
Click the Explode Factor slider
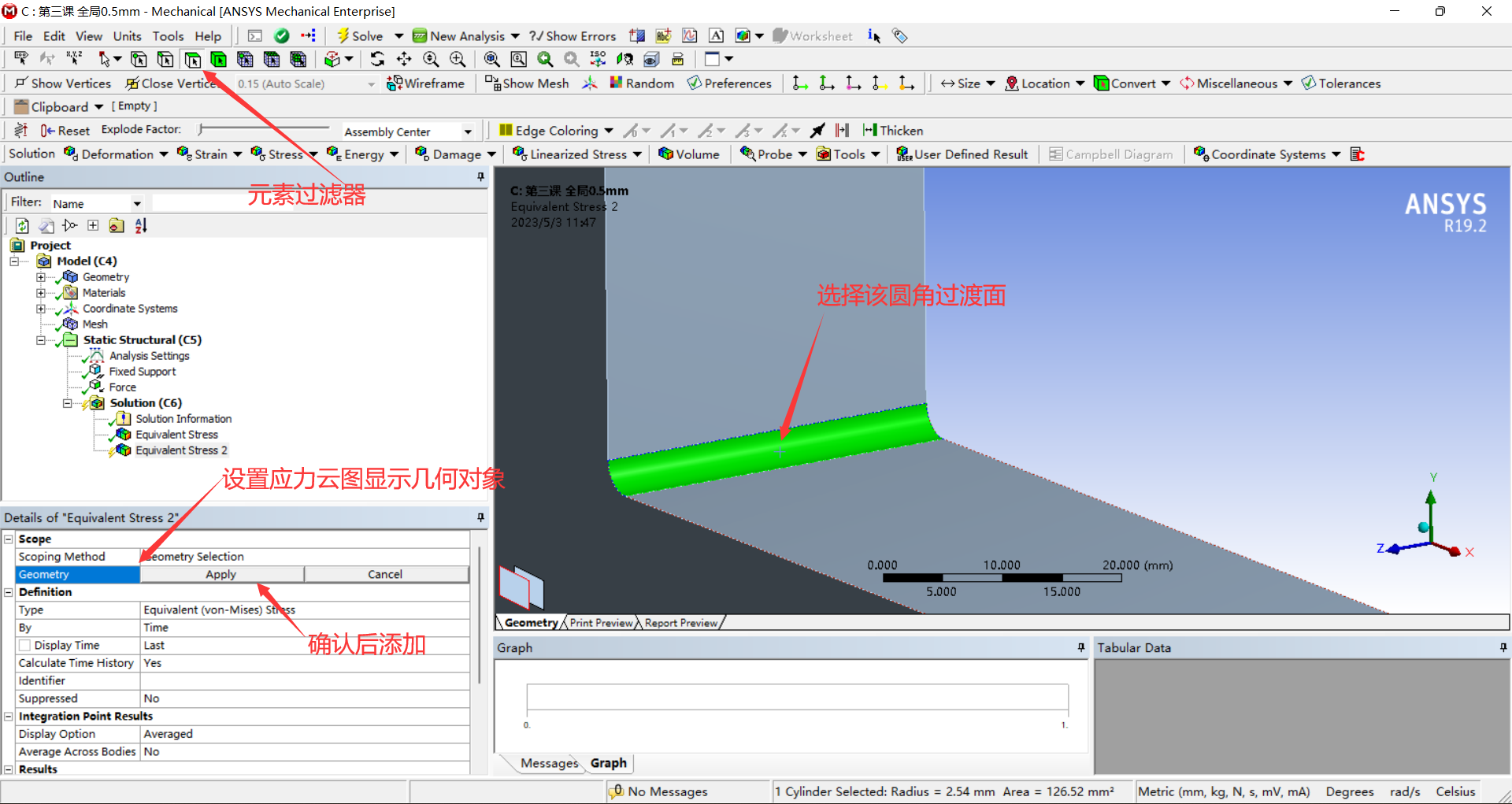click(265, 128)
